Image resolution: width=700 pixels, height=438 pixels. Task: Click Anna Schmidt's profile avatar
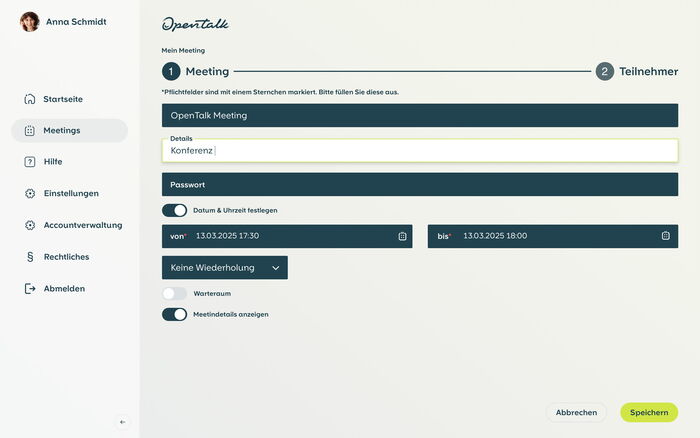tap(30, 21)
